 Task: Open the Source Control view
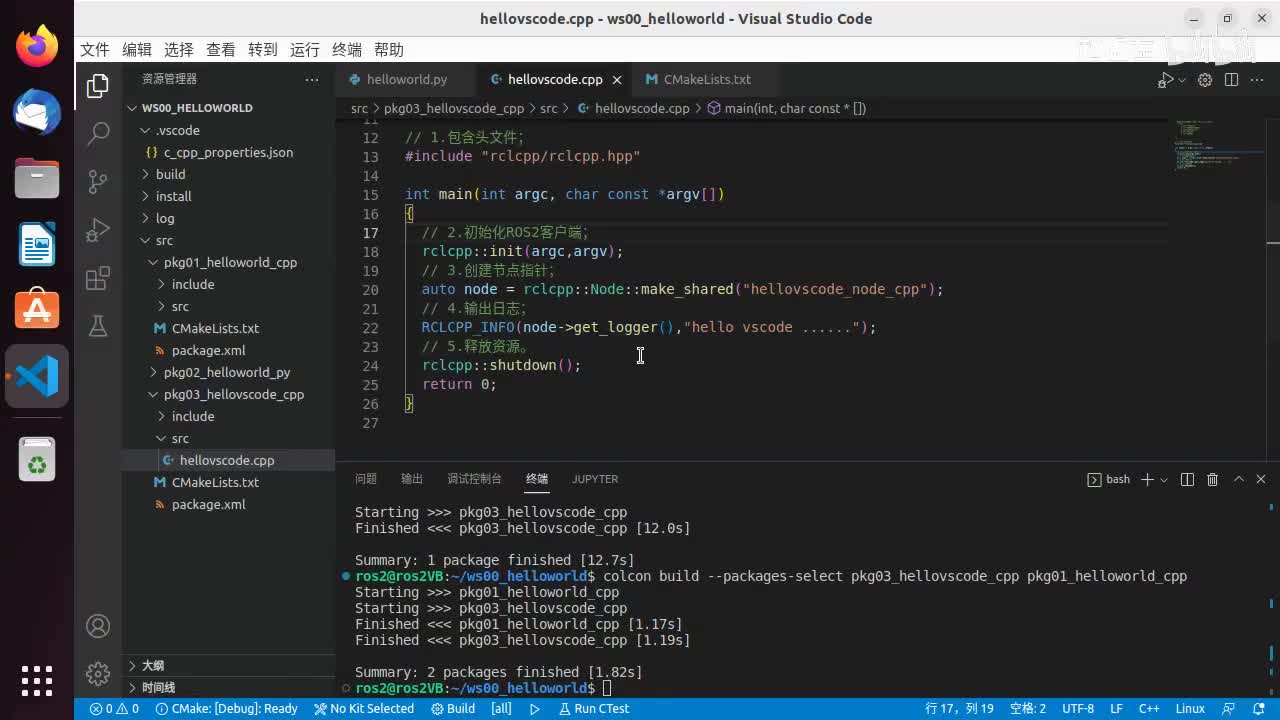coord(98,181)
